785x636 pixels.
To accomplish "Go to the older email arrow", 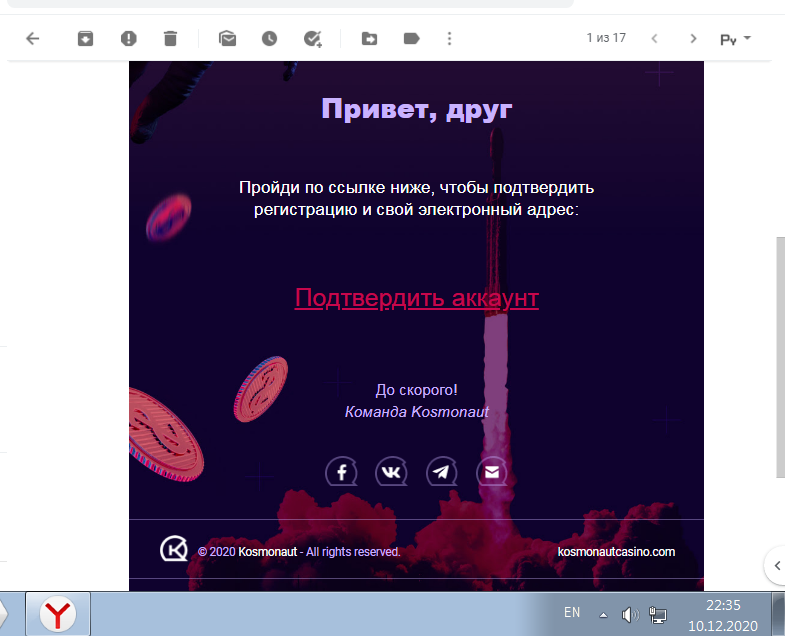I will tap(693, 39).
